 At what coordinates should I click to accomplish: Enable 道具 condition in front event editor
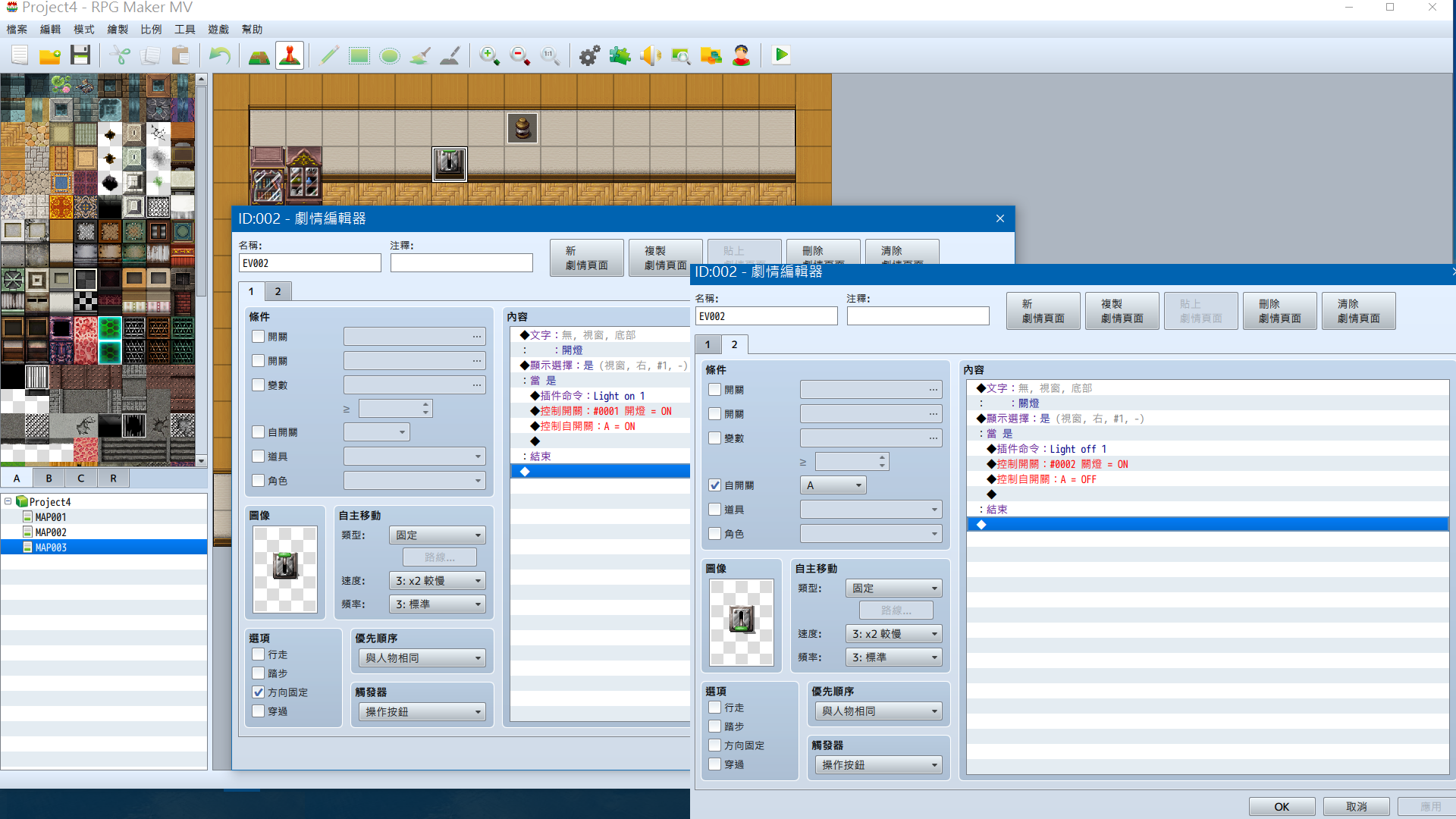click(x=714, y=510)
